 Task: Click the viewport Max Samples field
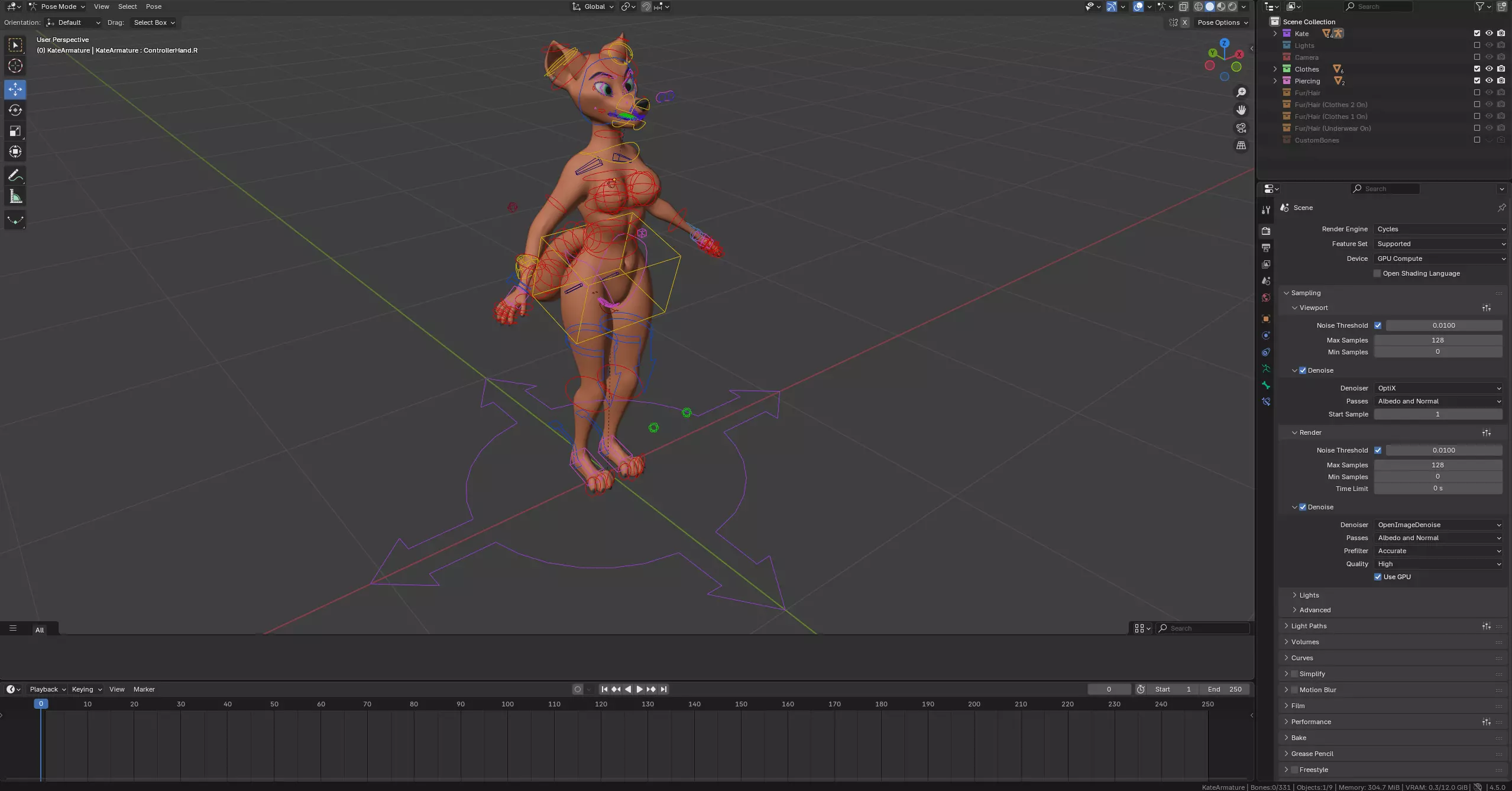pos(1438,340)
